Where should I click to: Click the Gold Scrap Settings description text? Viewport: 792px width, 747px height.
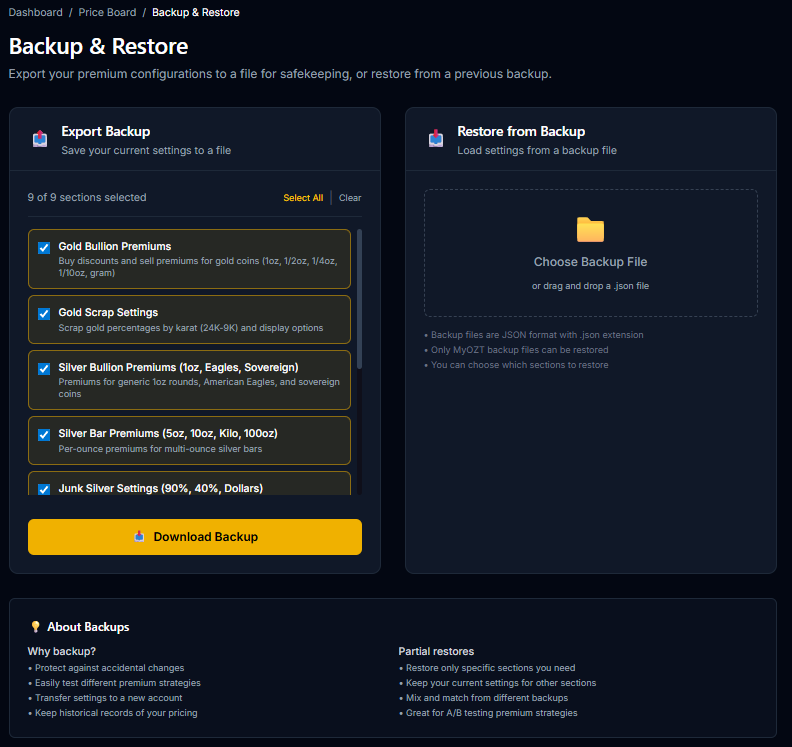[x=190, y=328]
